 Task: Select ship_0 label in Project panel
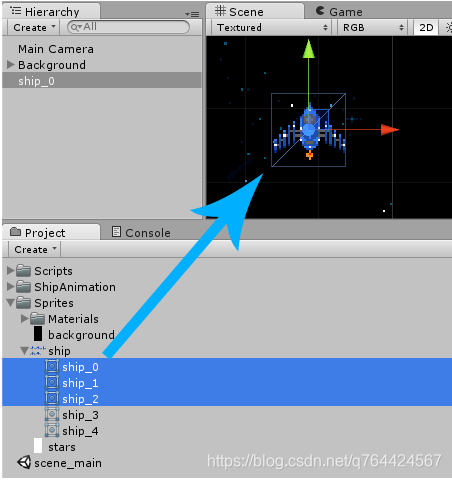(80, 367)
